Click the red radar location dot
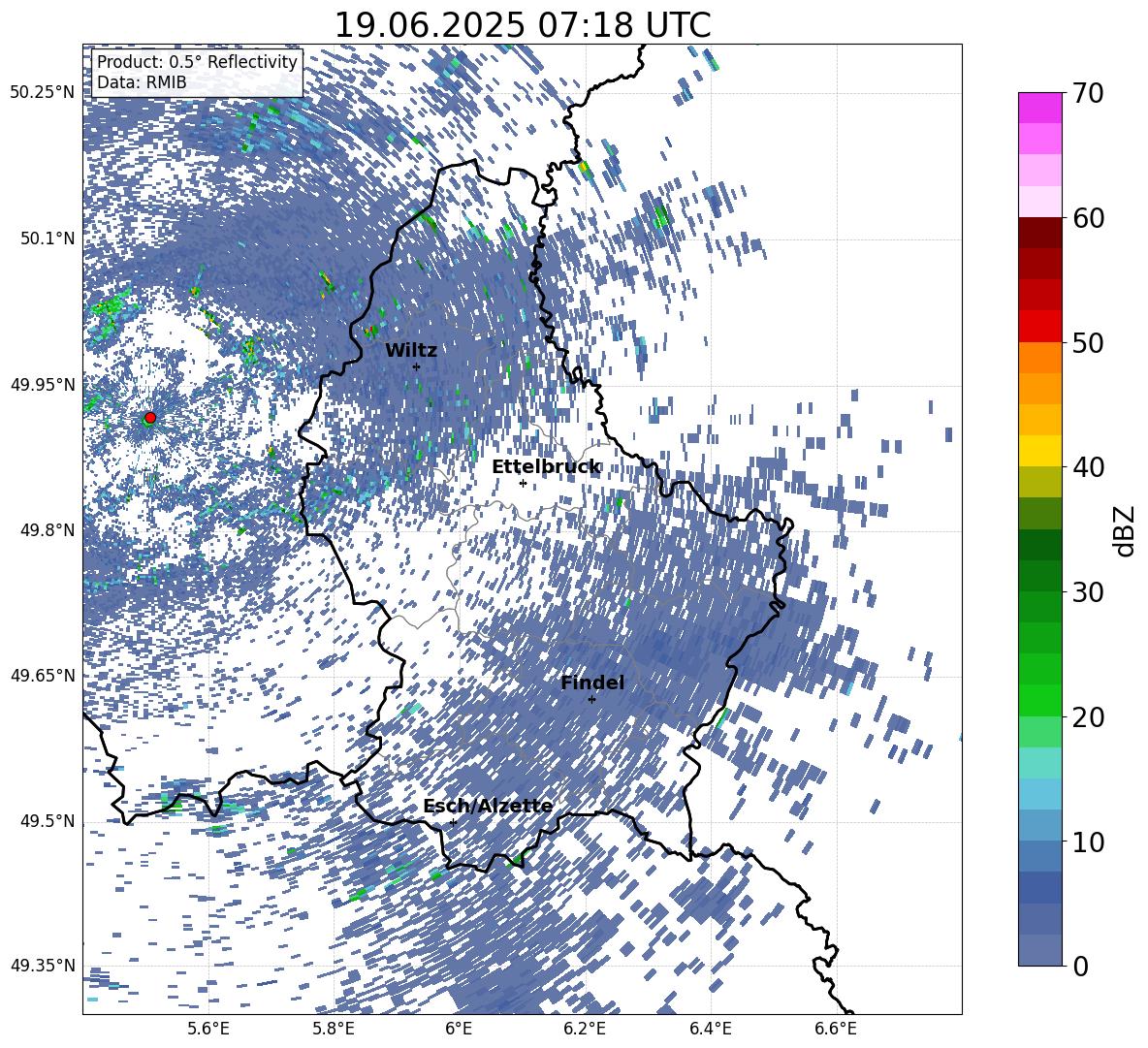The height and width of the screenshot is (1048, 1148). pyautogui.click(x=150, y=417)
